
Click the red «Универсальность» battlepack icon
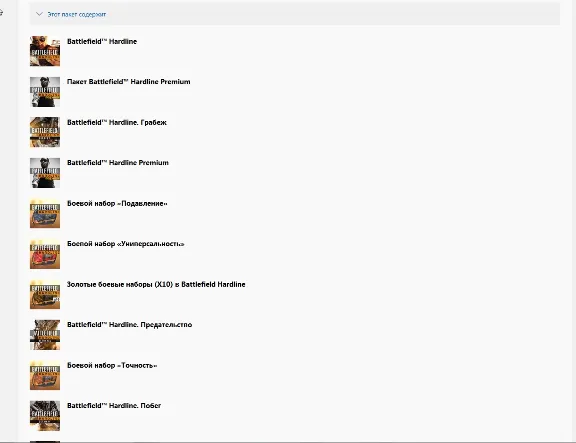(x=45, y=254)
